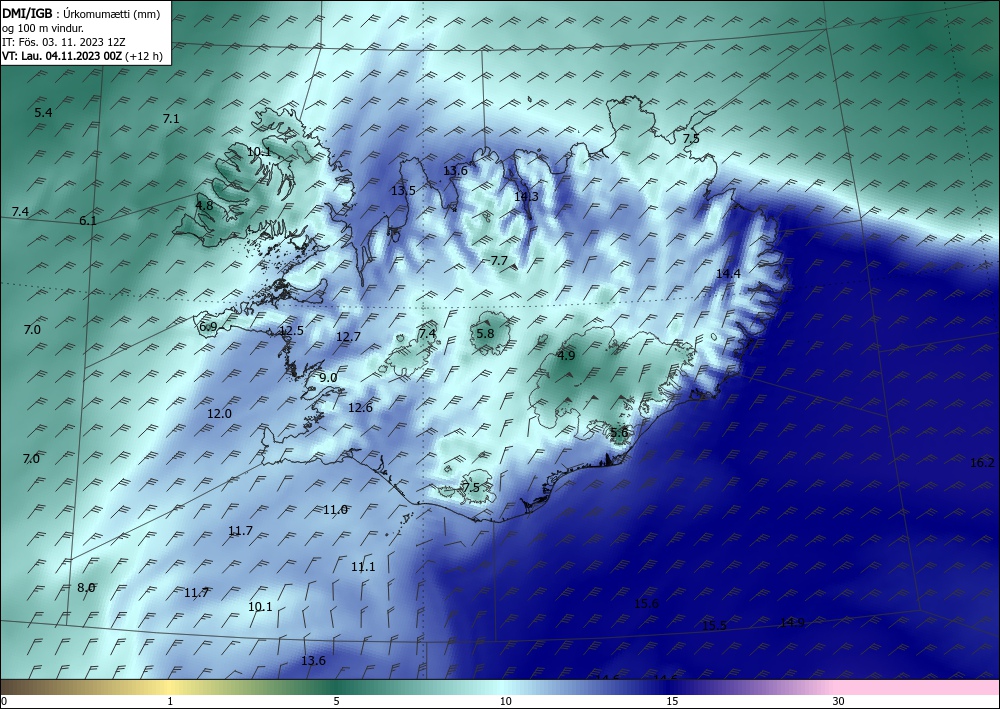The image size is (1000, 709).
Task: Click the 11.1 map value
Action: tap(363, 567)
